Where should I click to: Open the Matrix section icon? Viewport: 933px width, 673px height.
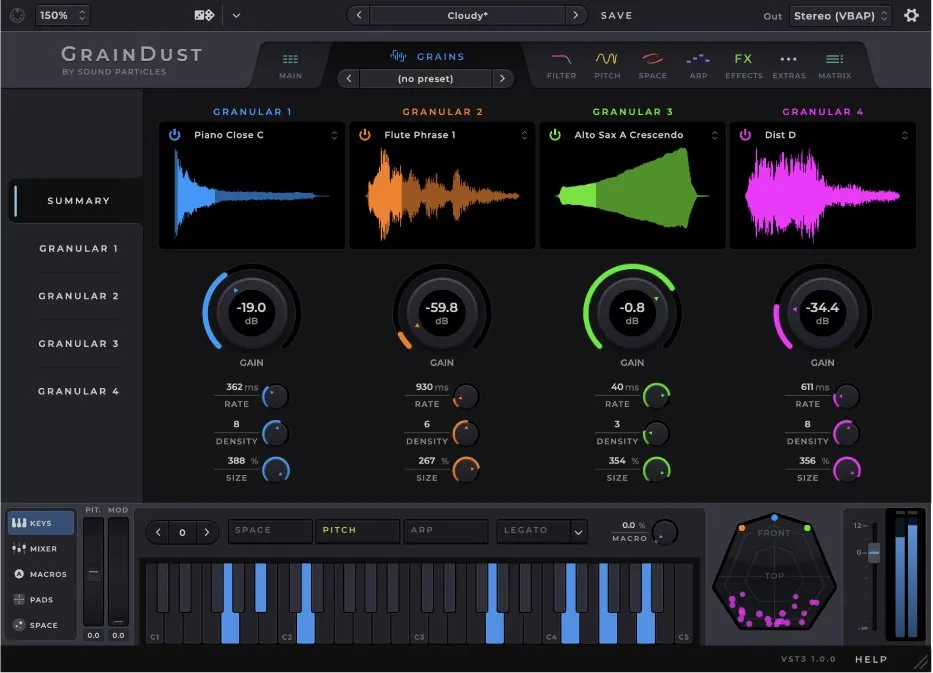[834, 65]
